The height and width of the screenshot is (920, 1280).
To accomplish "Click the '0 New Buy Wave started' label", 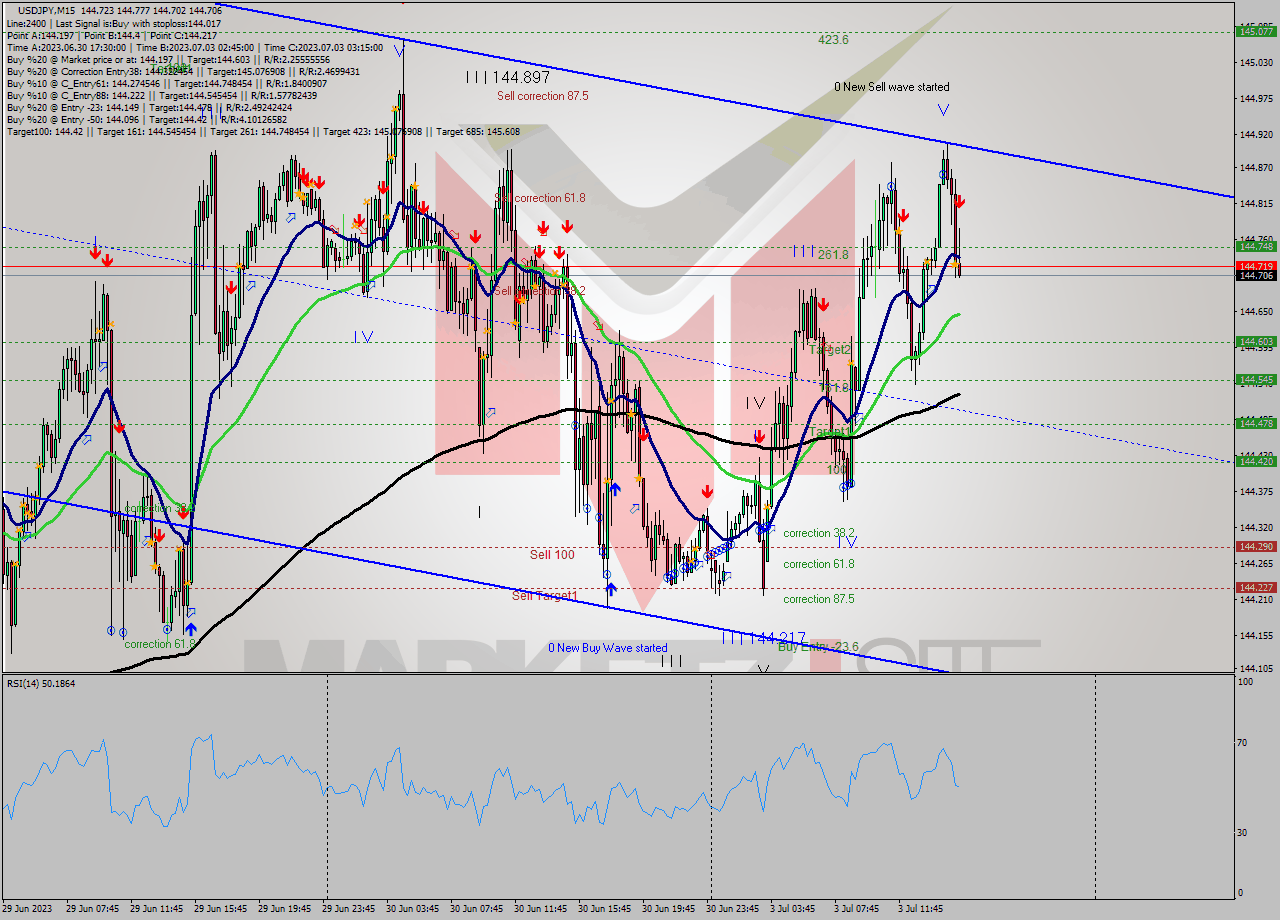I will pos(607,648).
